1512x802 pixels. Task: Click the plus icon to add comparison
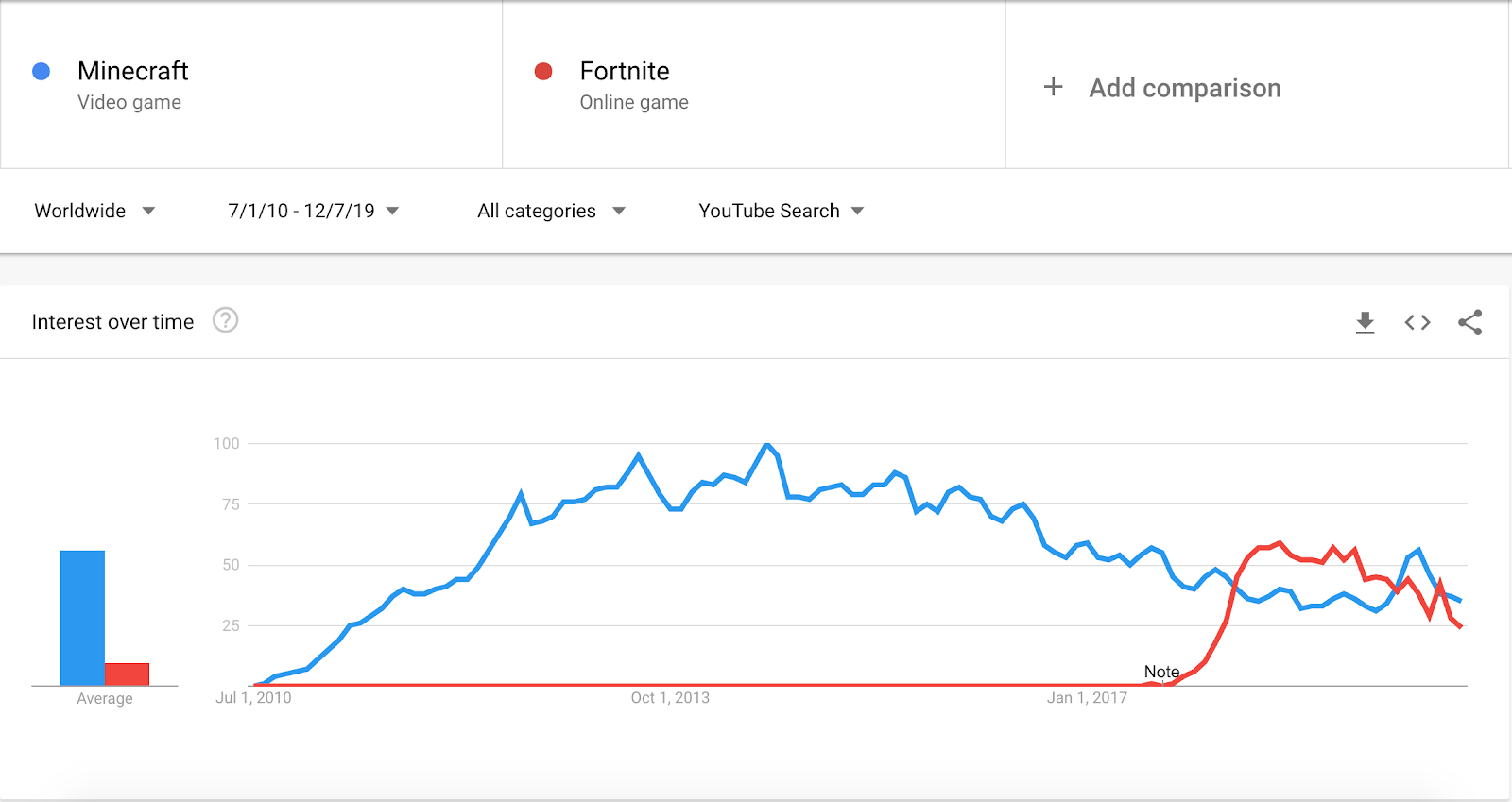pyautogui.click(x=1053, y=88)
